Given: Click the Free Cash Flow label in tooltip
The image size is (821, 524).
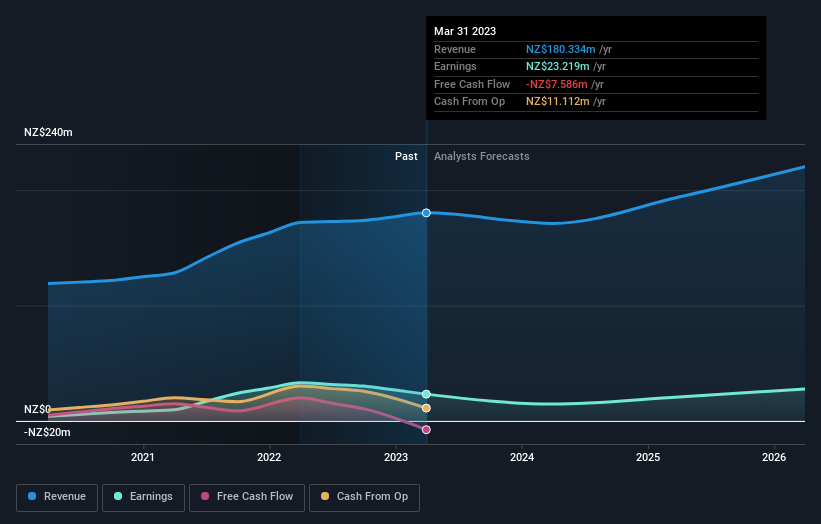Looking at the screenshot, I should coord(472,84).
